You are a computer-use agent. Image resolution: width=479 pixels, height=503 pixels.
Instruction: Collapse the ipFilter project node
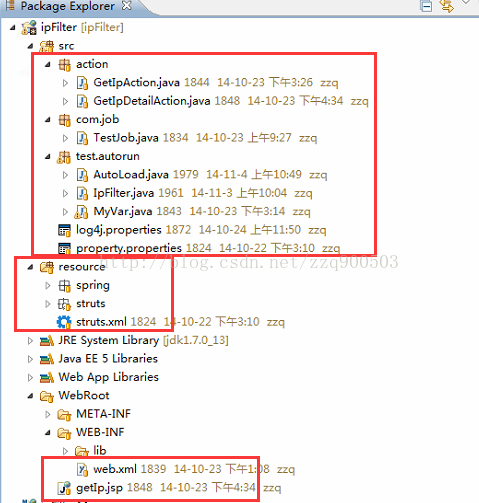13,28
